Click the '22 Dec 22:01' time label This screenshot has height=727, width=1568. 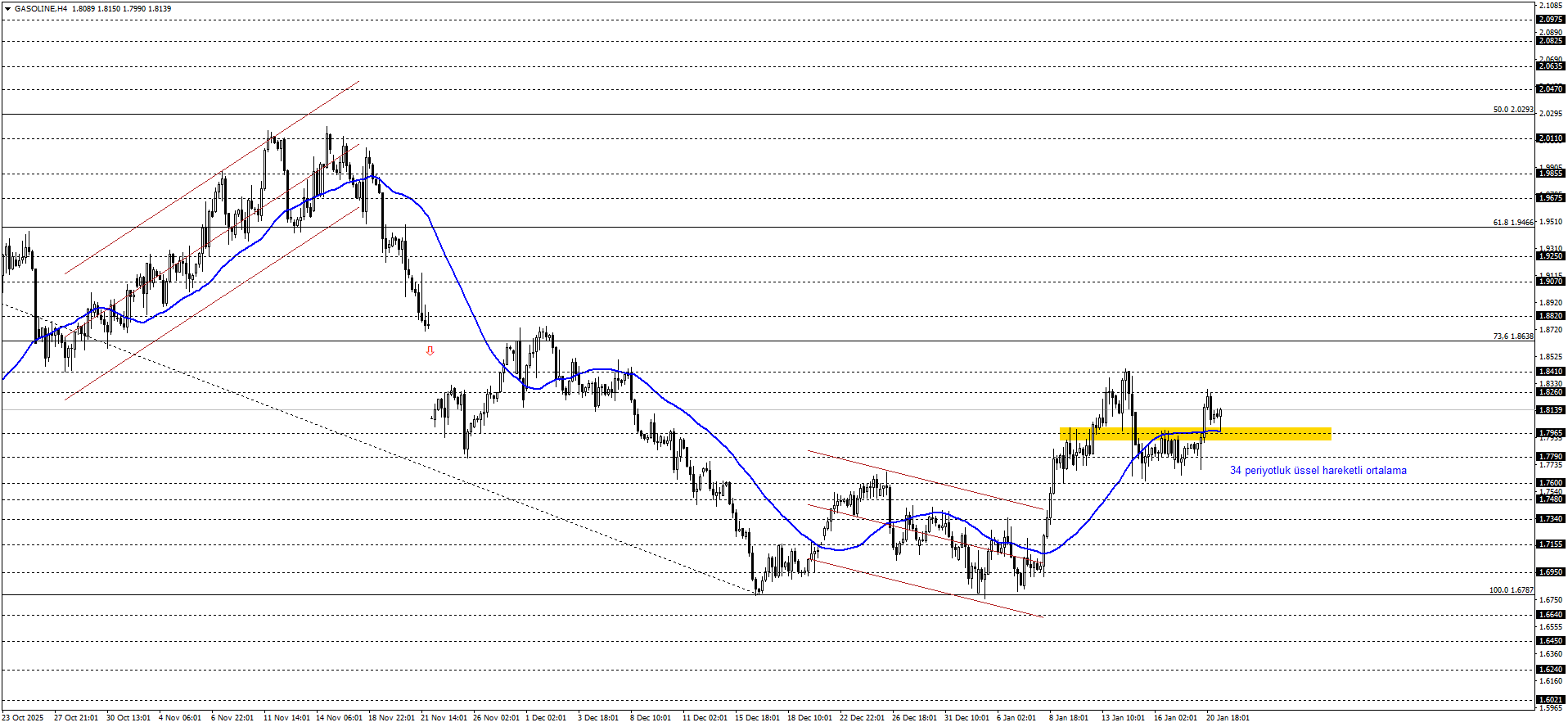(x=863, y=718)
